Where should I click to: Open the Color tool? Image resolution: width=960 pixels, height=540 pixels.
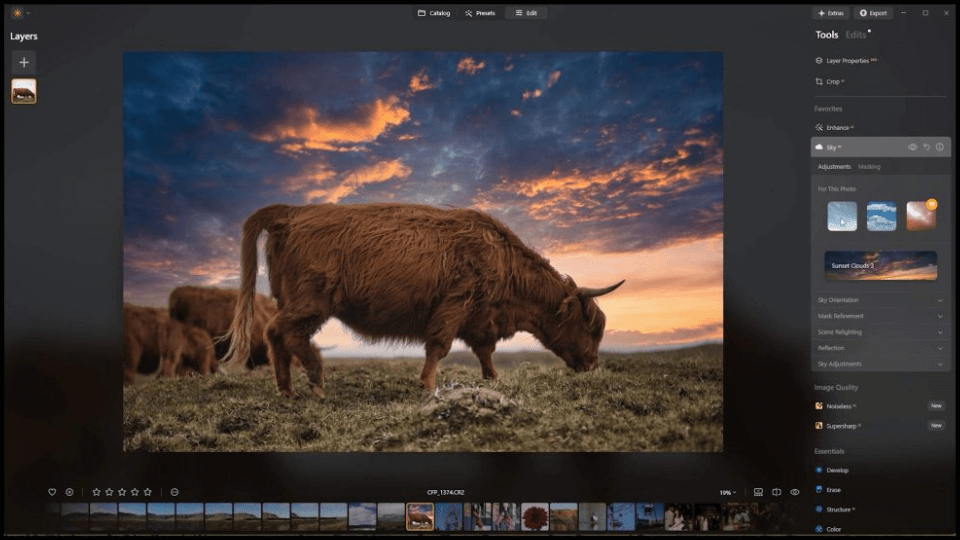click(828, 529)
